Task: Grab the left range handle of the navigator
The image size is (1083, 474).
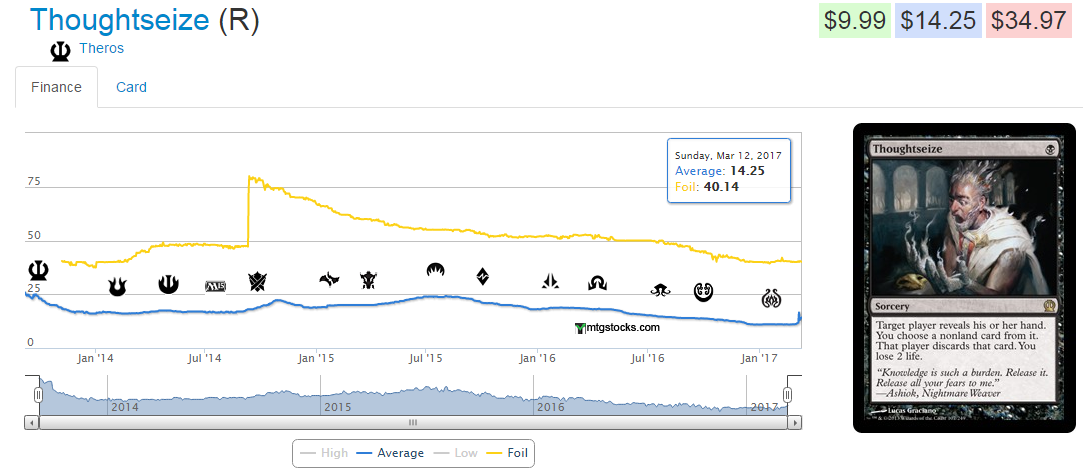Action: pyautogui.click(x=39, y=395)
